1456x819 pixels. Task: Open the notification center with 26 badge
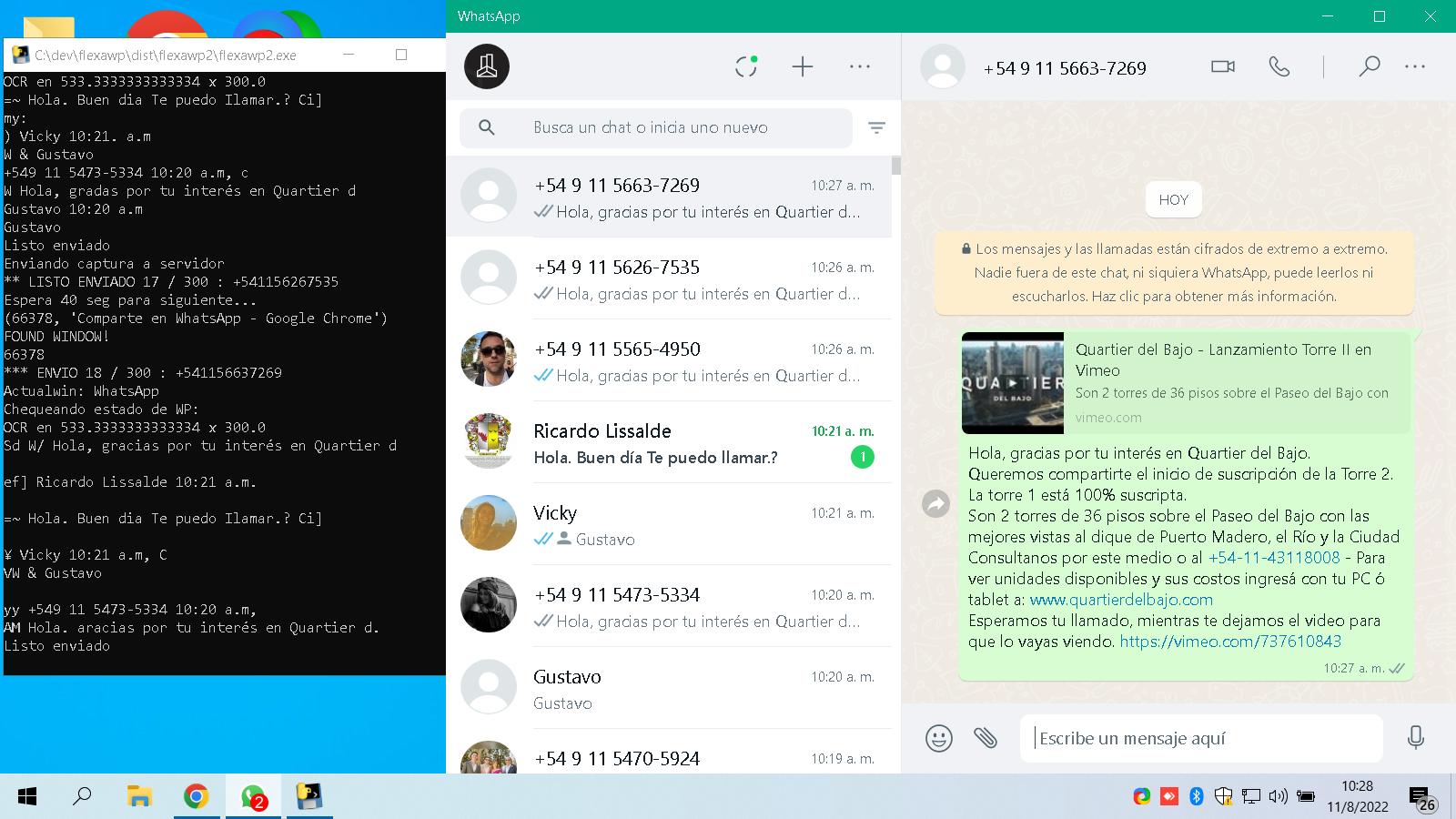coord(1422,799)
